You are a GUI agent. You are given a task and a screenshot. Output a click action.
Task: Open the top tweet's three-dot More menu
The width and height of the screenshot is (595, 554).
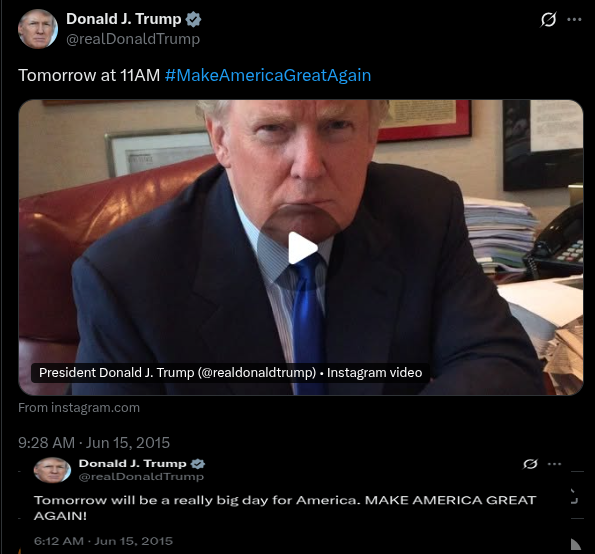point(574,19)
